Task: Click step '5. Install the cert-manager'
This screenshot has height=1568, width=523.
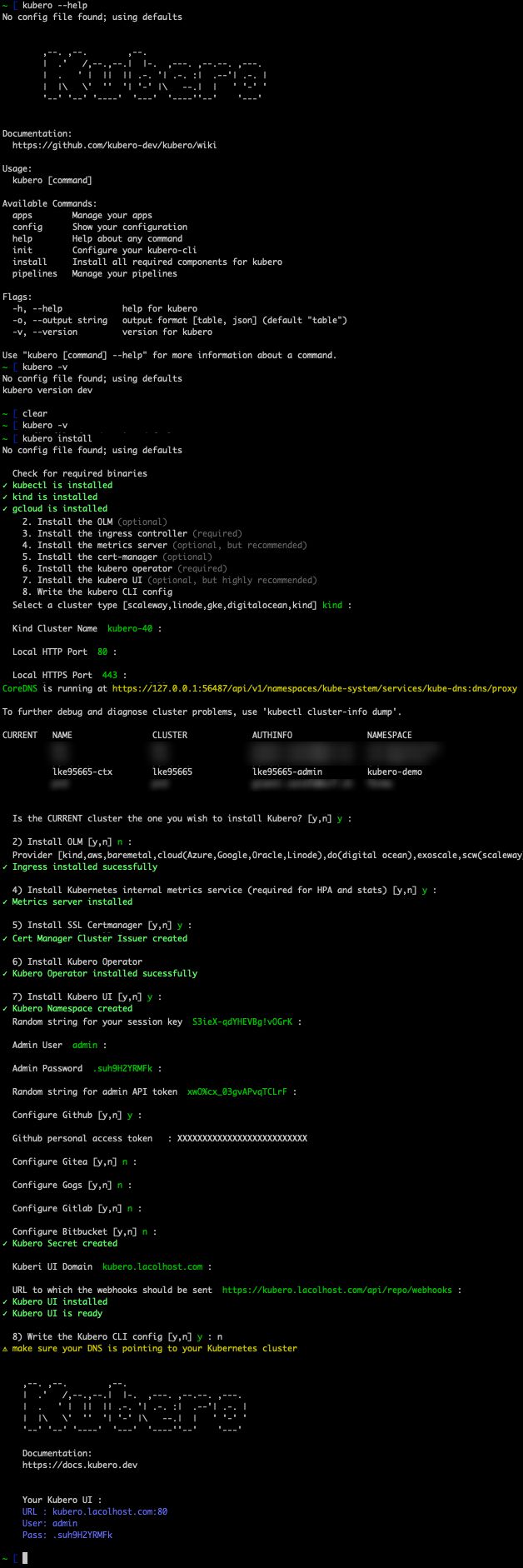Action: tap(117, 557)
